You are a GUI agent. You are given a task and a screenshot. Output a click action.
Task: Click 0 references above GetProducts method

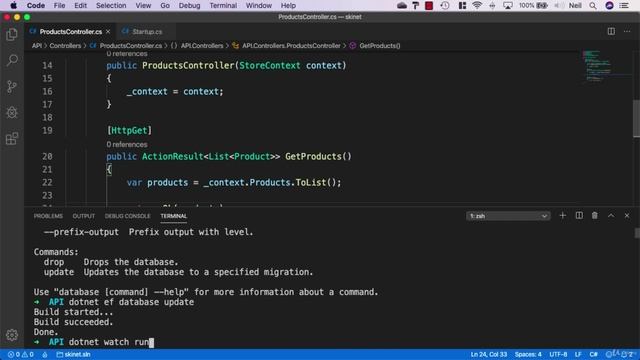pos(127,144)
